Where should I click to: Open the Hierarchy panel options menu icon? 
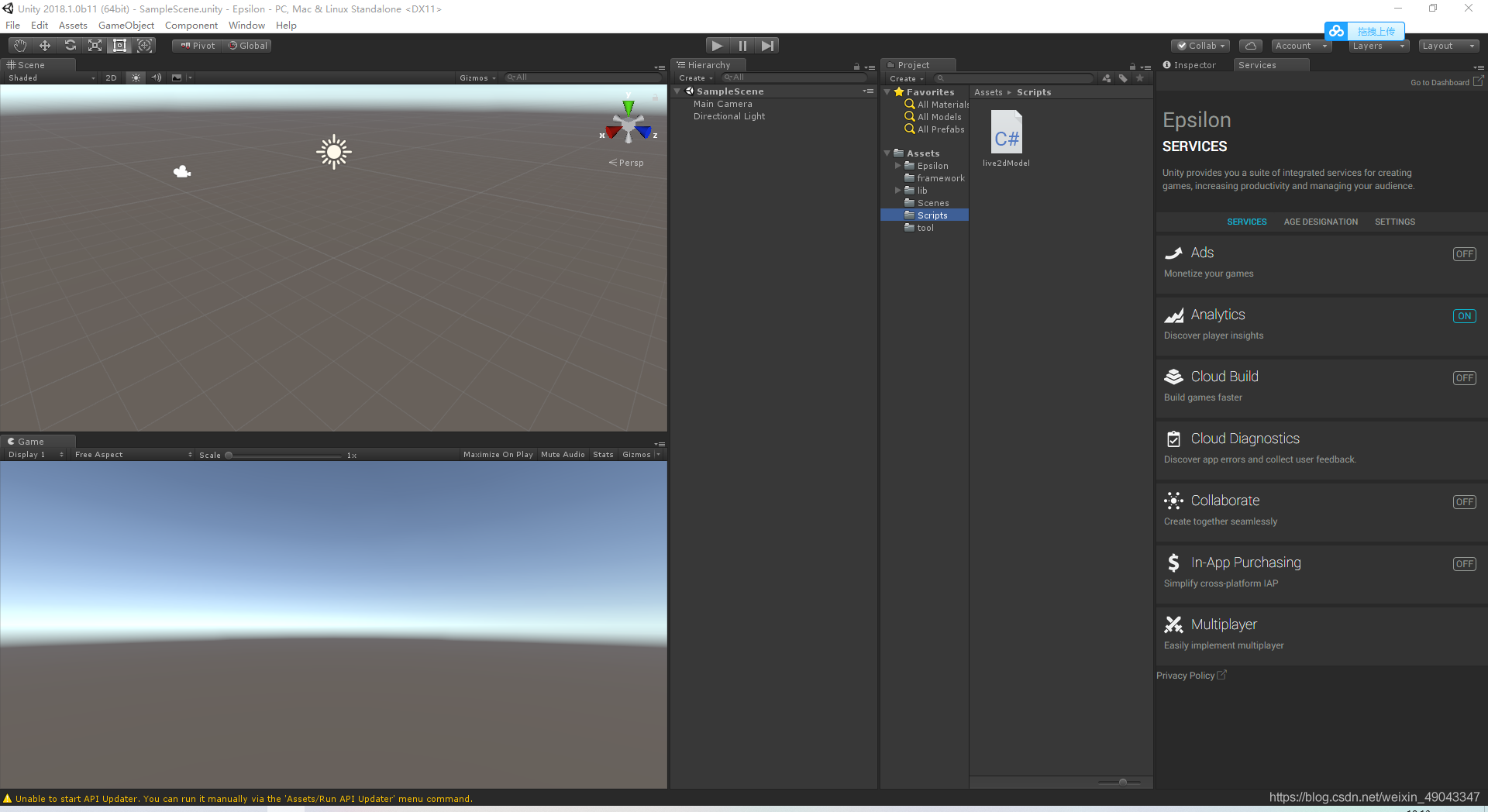pyautogui.click(x=870, y=67)
